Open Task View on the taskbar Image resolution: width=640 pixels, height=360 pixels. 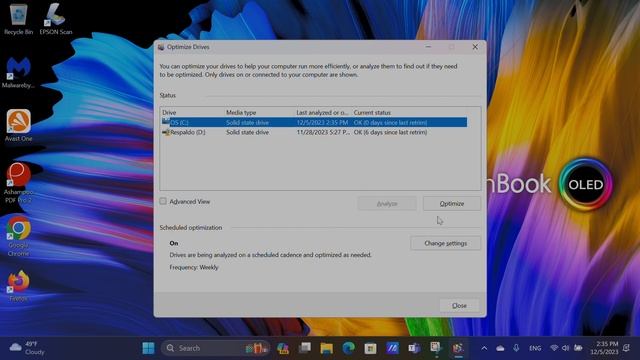click(304, 348)
